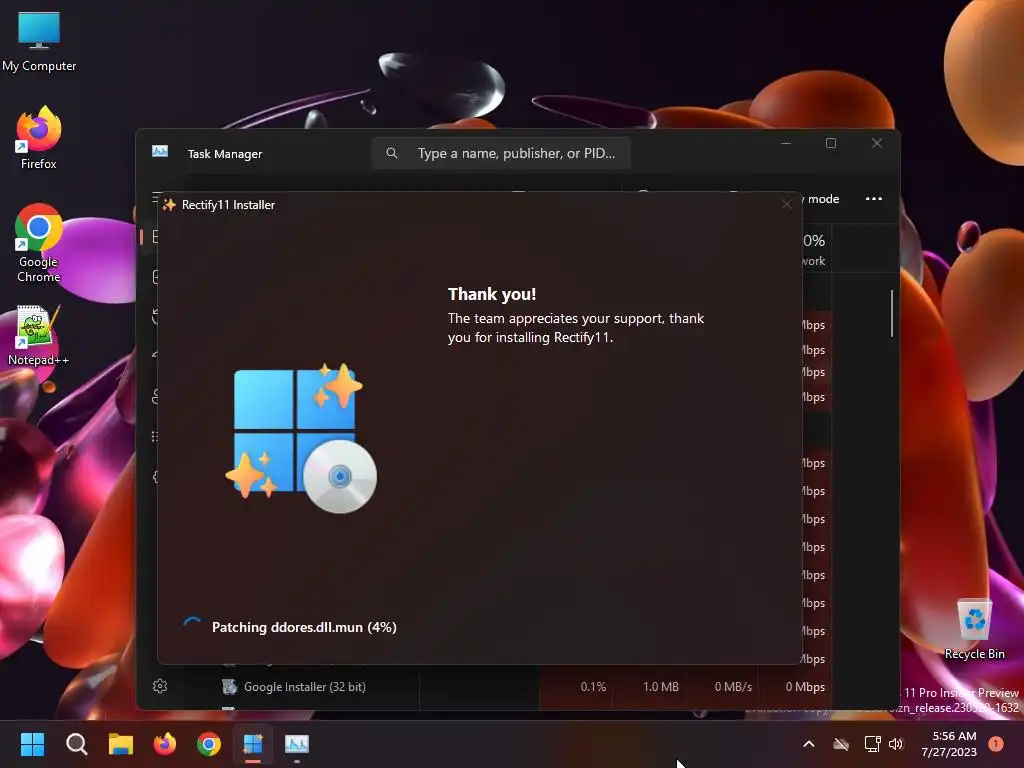Open File Explorer from the taskbar
The width and height of the screenshot is (1024, 768).
[x=121, y=744]
